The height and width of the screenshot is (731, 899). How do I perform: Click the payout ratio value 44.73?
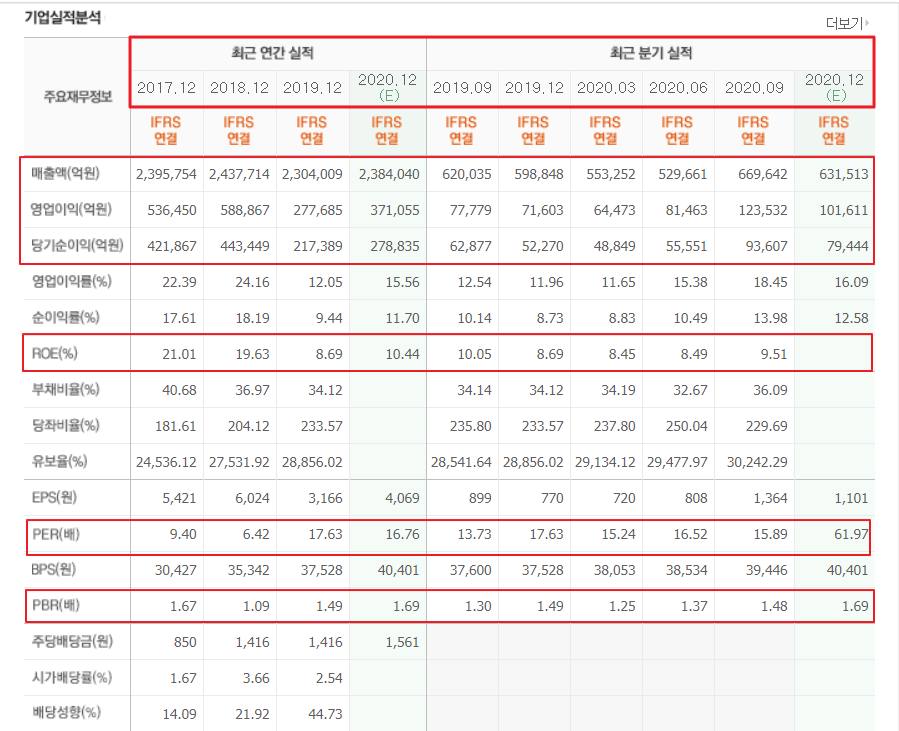click(x=325, y=714)
